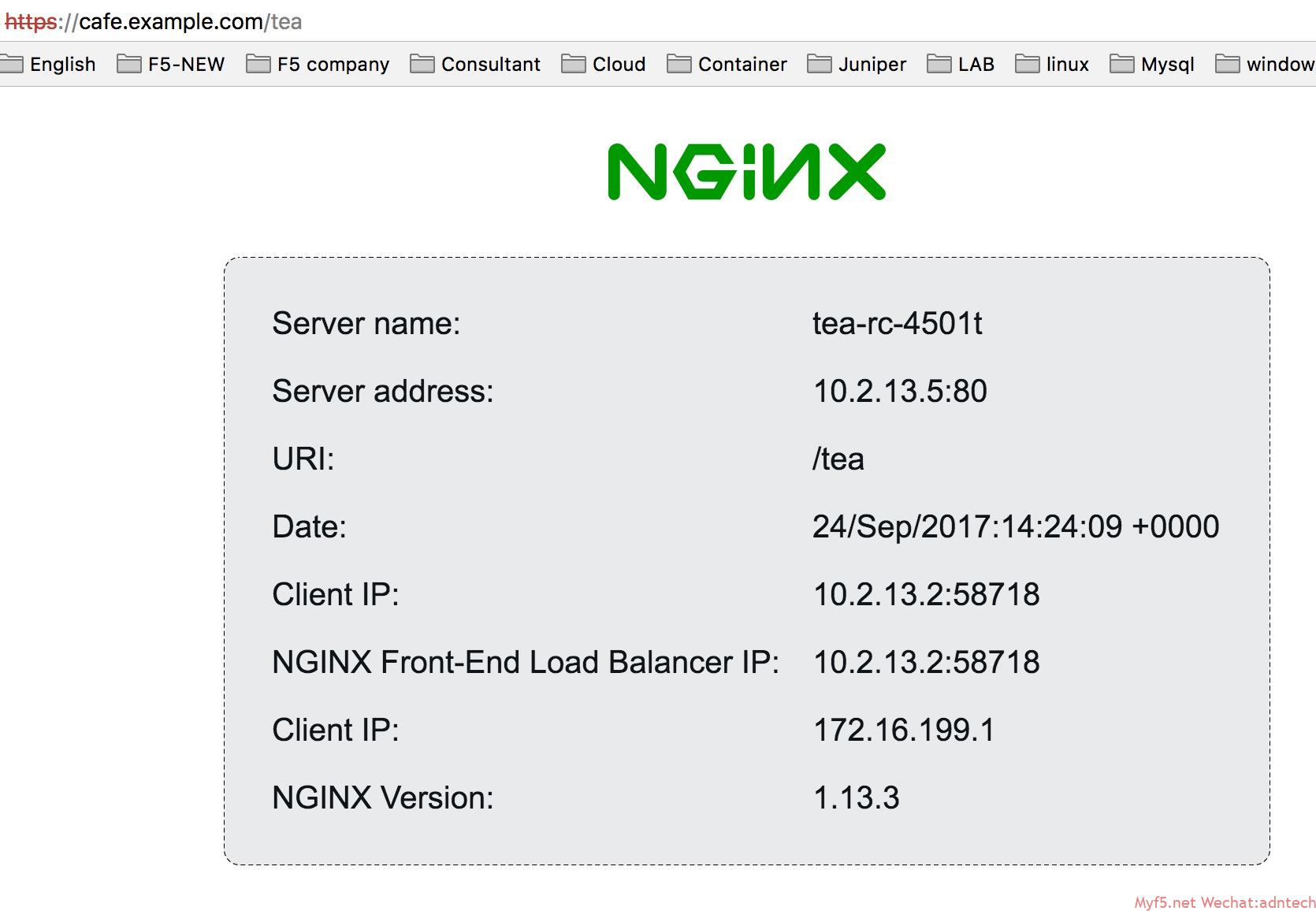The image size is (1316, 911).
Task: Click the NGINX version value 1.13.3
Action: click(857, 798)
